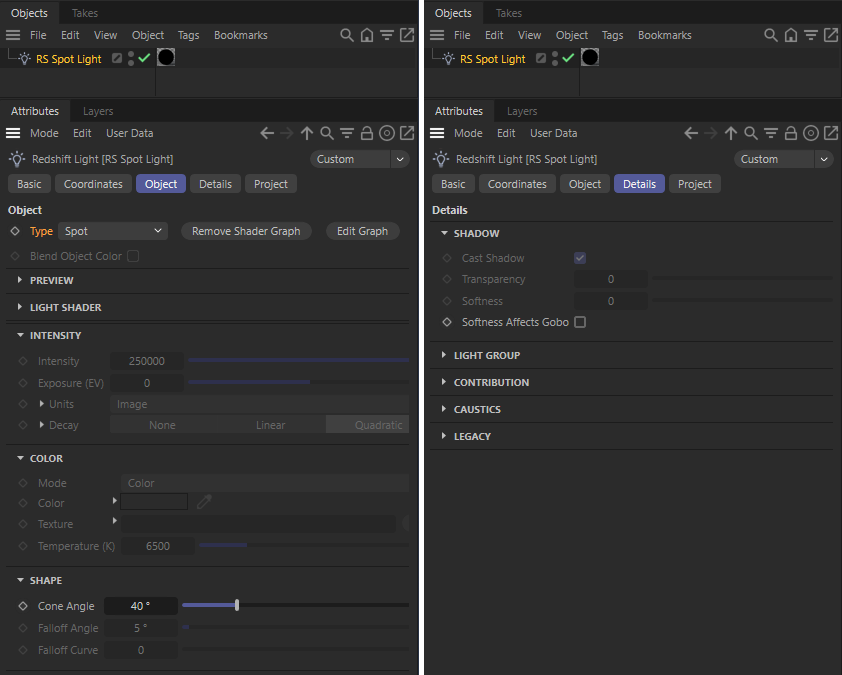This screenshot has width=842, height=675.
Task: Click the Type parameter keyframe diamond
Action: [x=15, y=231]
